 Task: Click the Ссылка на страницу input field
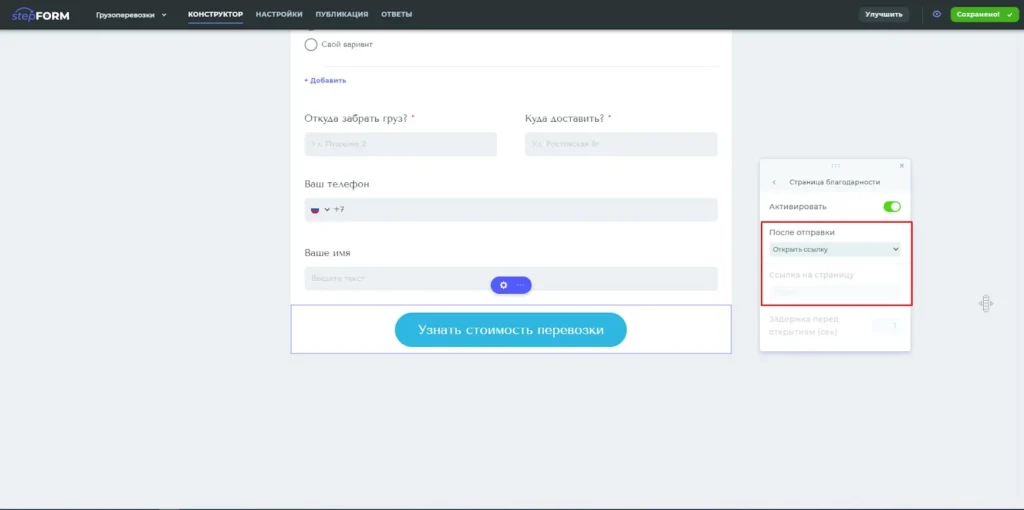[x=835, y=292]
